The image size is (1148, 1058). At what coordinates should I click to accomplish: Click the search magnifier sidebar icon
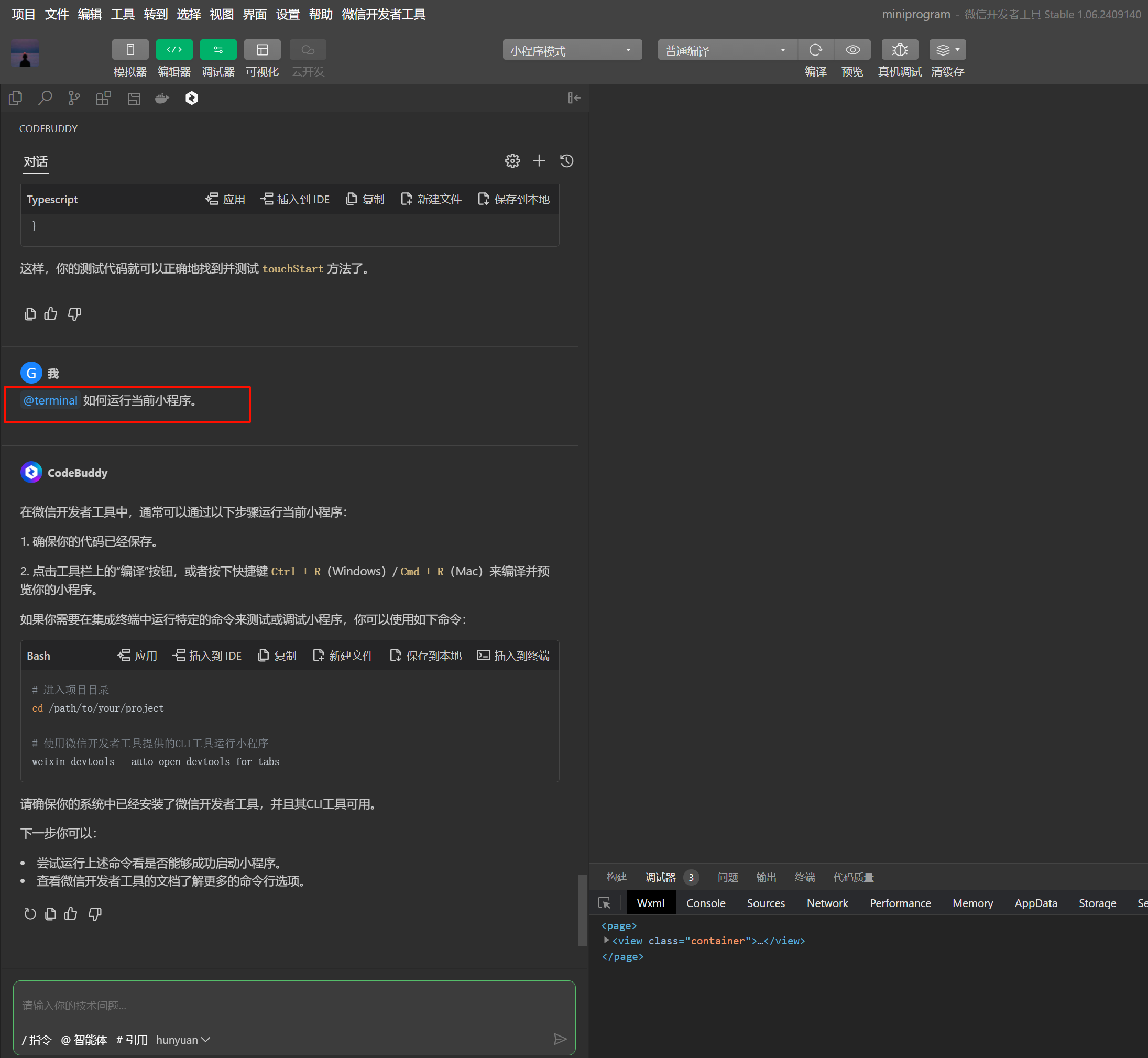45,99
